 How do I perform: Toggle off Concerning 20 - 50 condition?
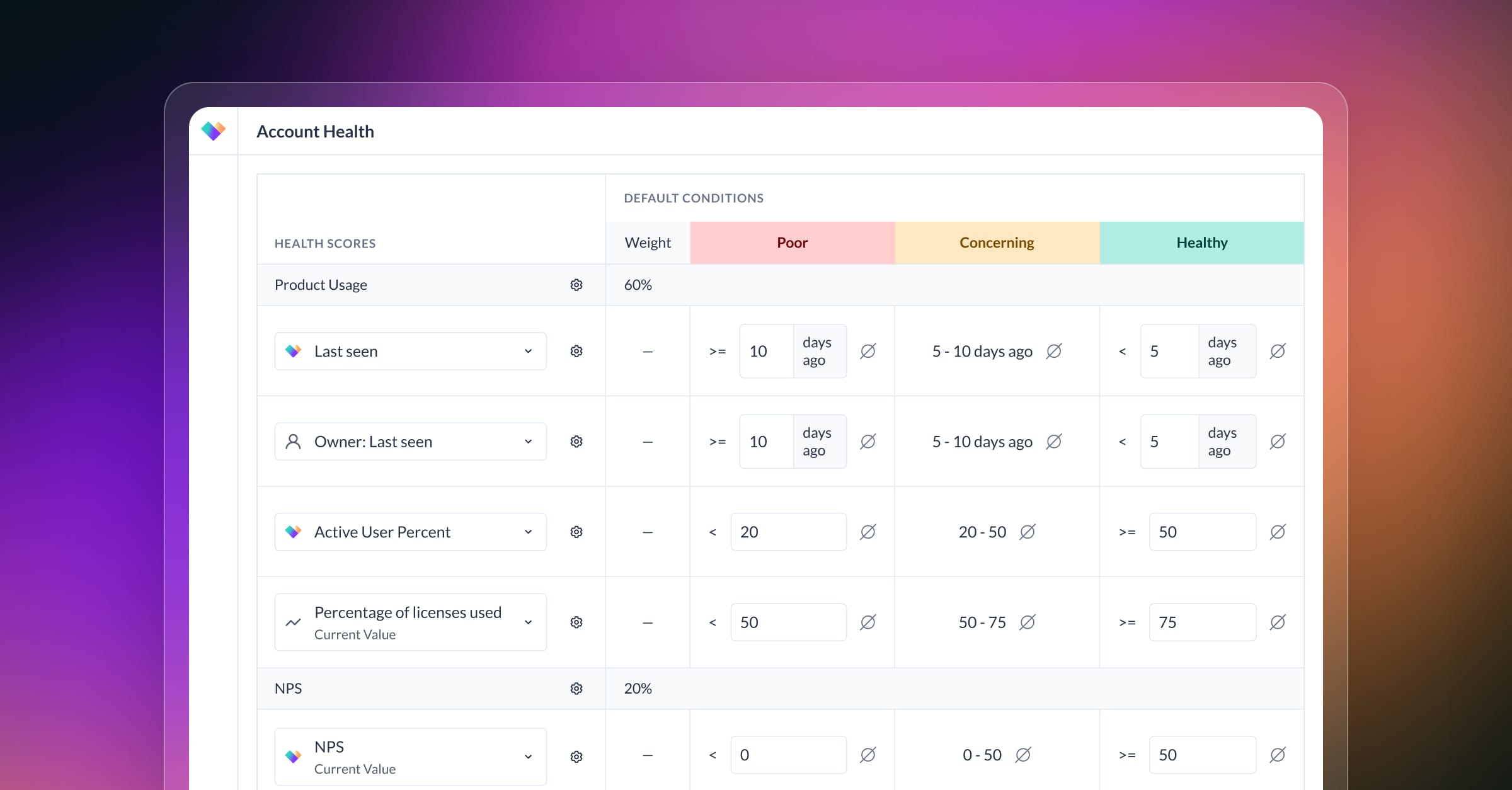pyautogui.click(x=1027, y=532)
